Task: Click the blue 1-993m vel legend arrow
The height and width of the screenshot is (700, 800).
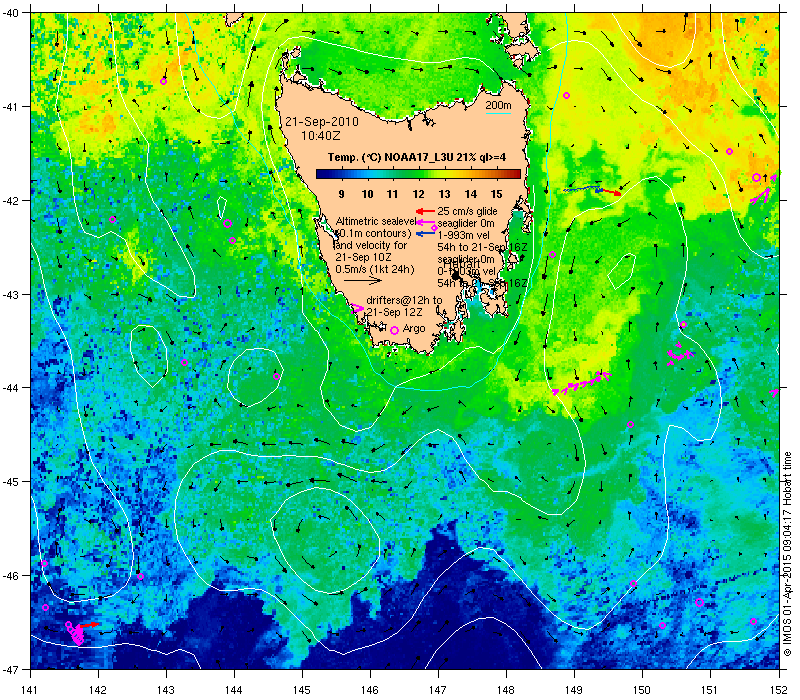Action: click(425, 234)
